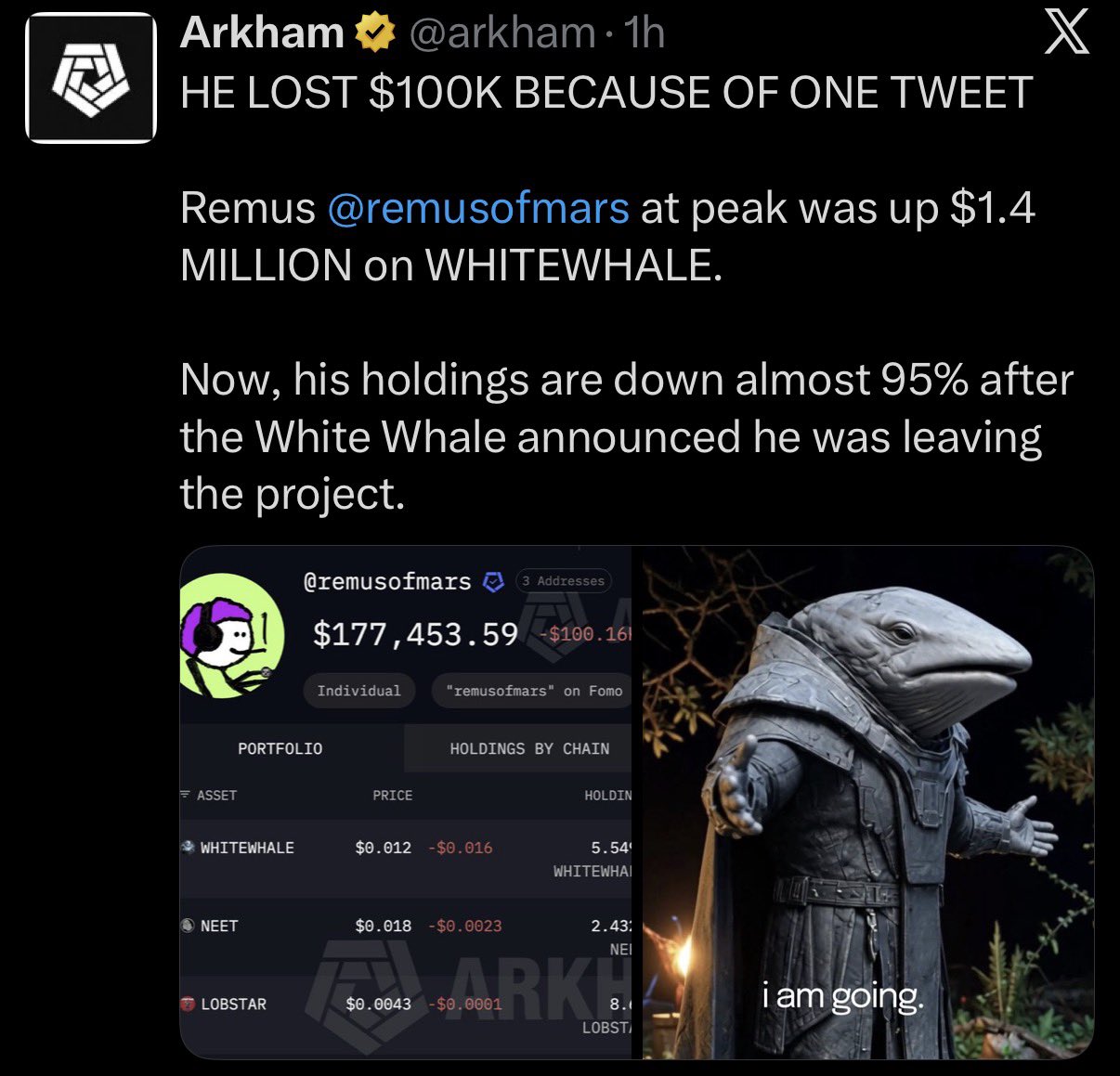Click the PRICE column header
Image resolution: width=1120 pixels, height=1076 pixels.
392,796
